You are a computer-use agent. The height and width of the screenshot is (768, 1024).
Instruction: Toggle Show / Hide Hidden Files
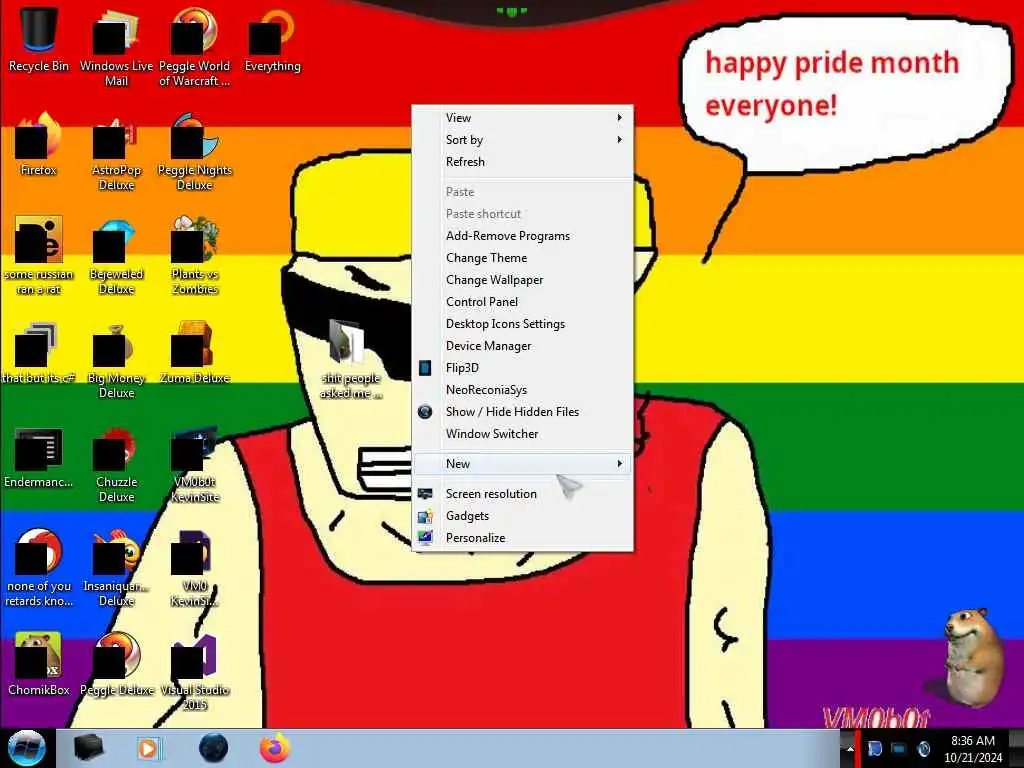(x=522, y=412)
